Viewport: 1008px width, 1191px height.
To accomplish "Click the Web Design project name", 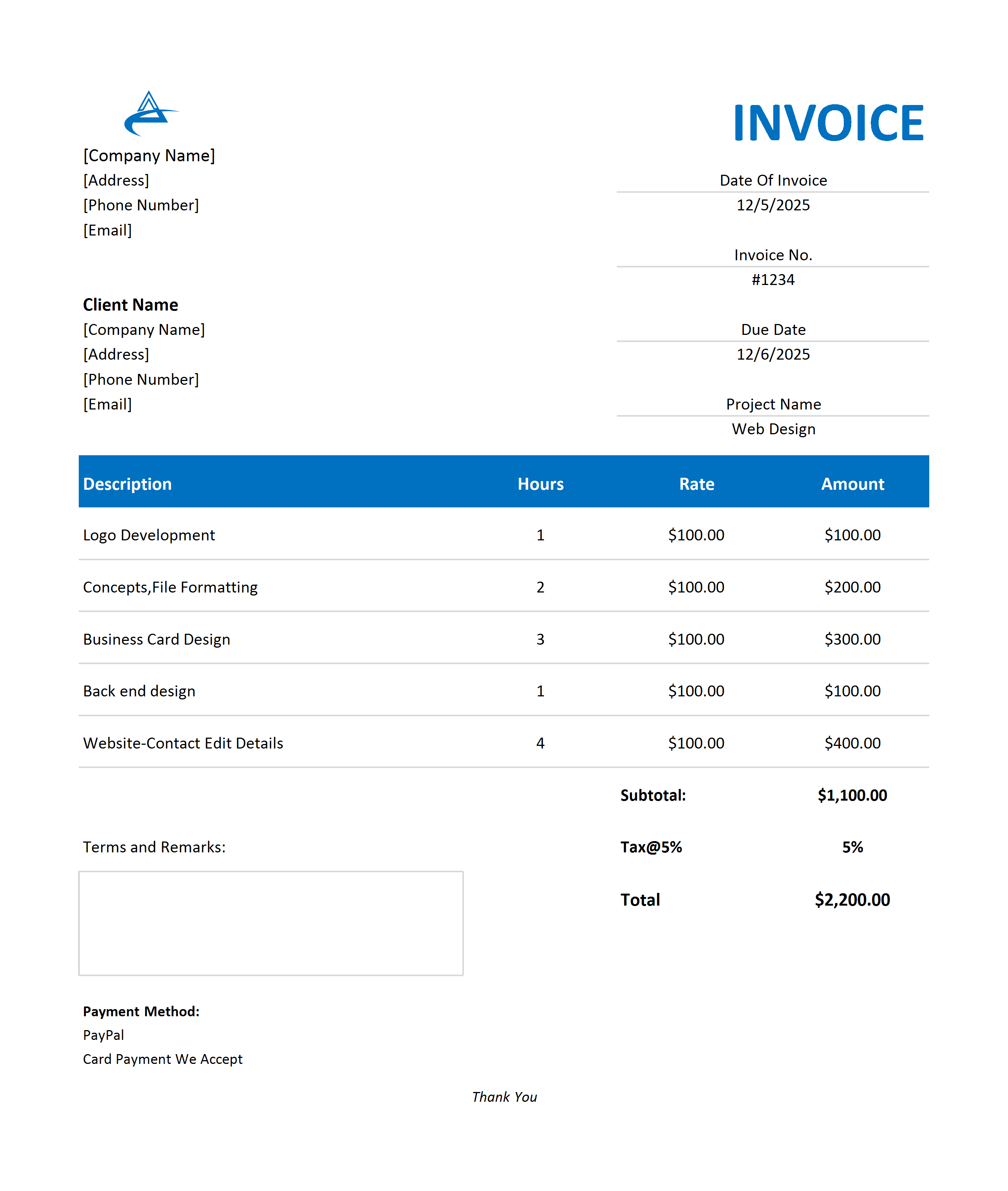I will (x=773, y=429).
